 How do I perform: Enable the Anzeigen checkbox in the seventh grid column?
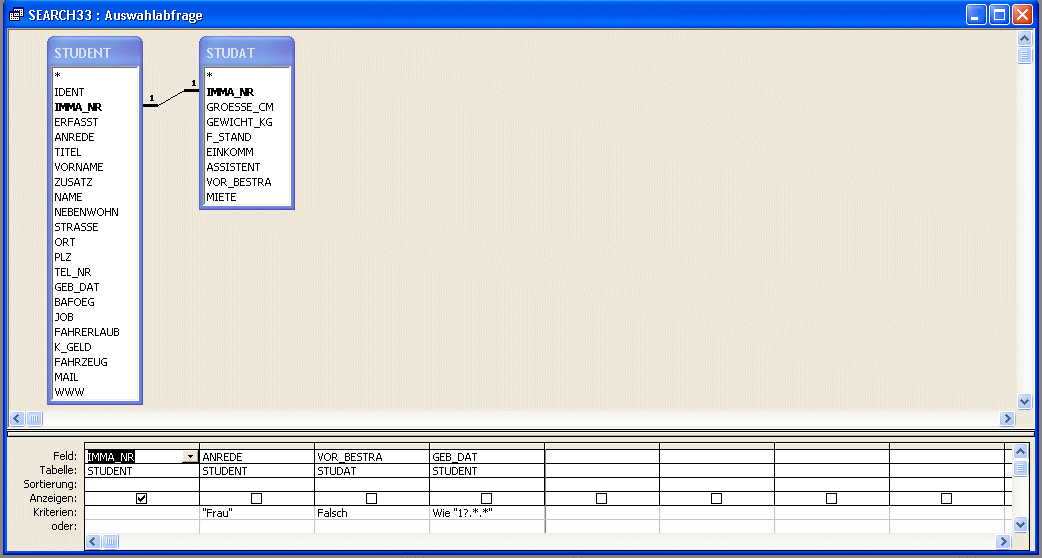pos(831,498)
